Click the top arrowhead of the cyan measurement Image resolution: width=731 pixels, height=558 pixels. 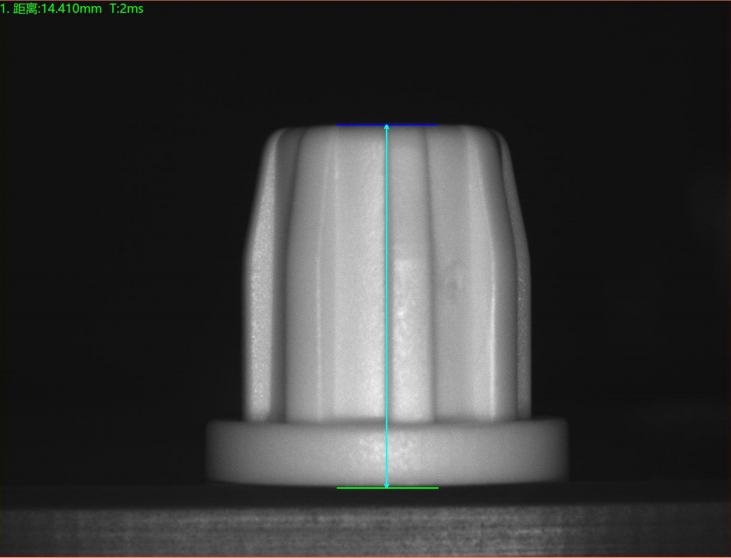pos(387,128)
